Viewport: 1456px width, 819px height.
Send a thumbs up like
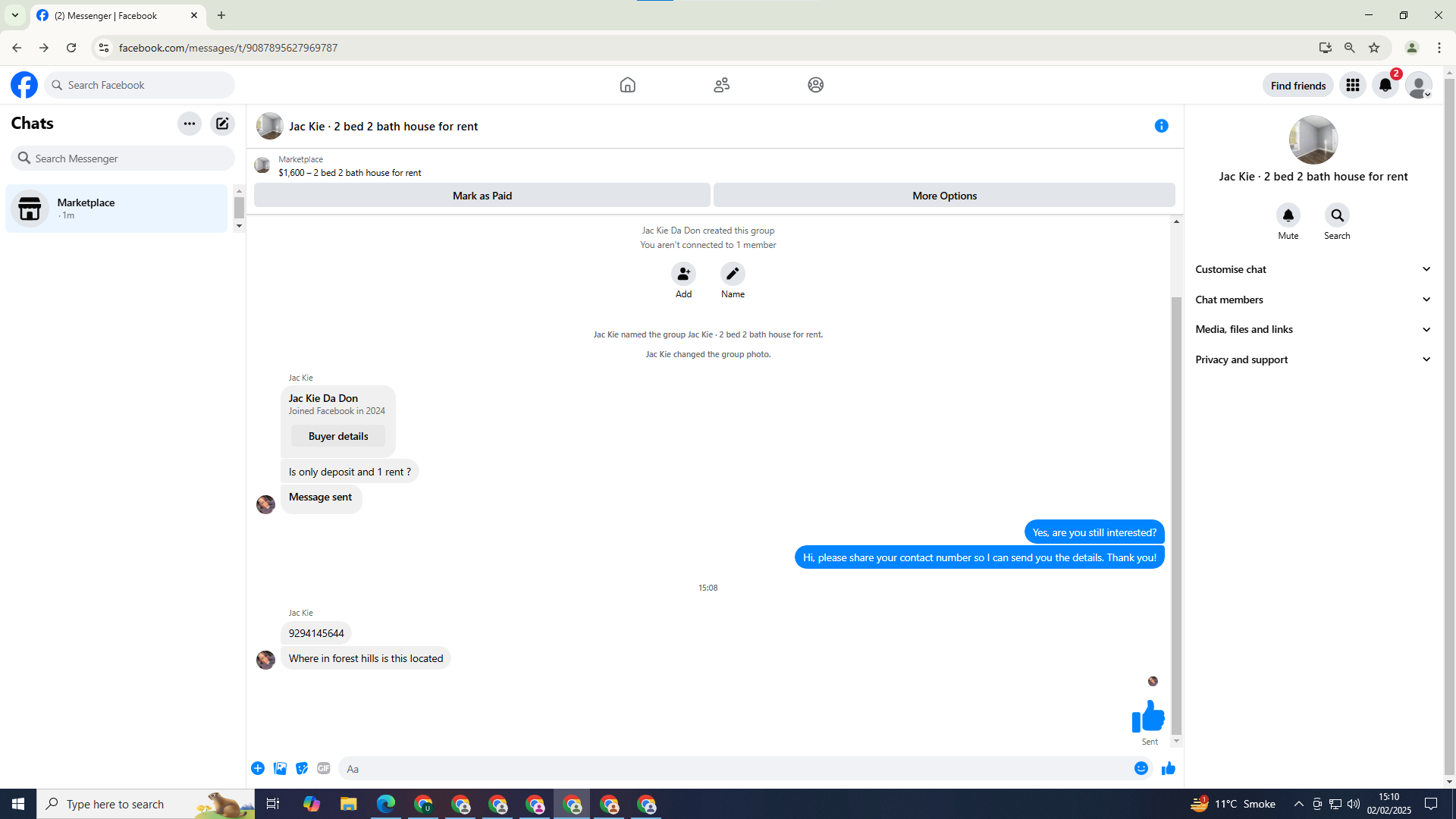pos(1168,768)
